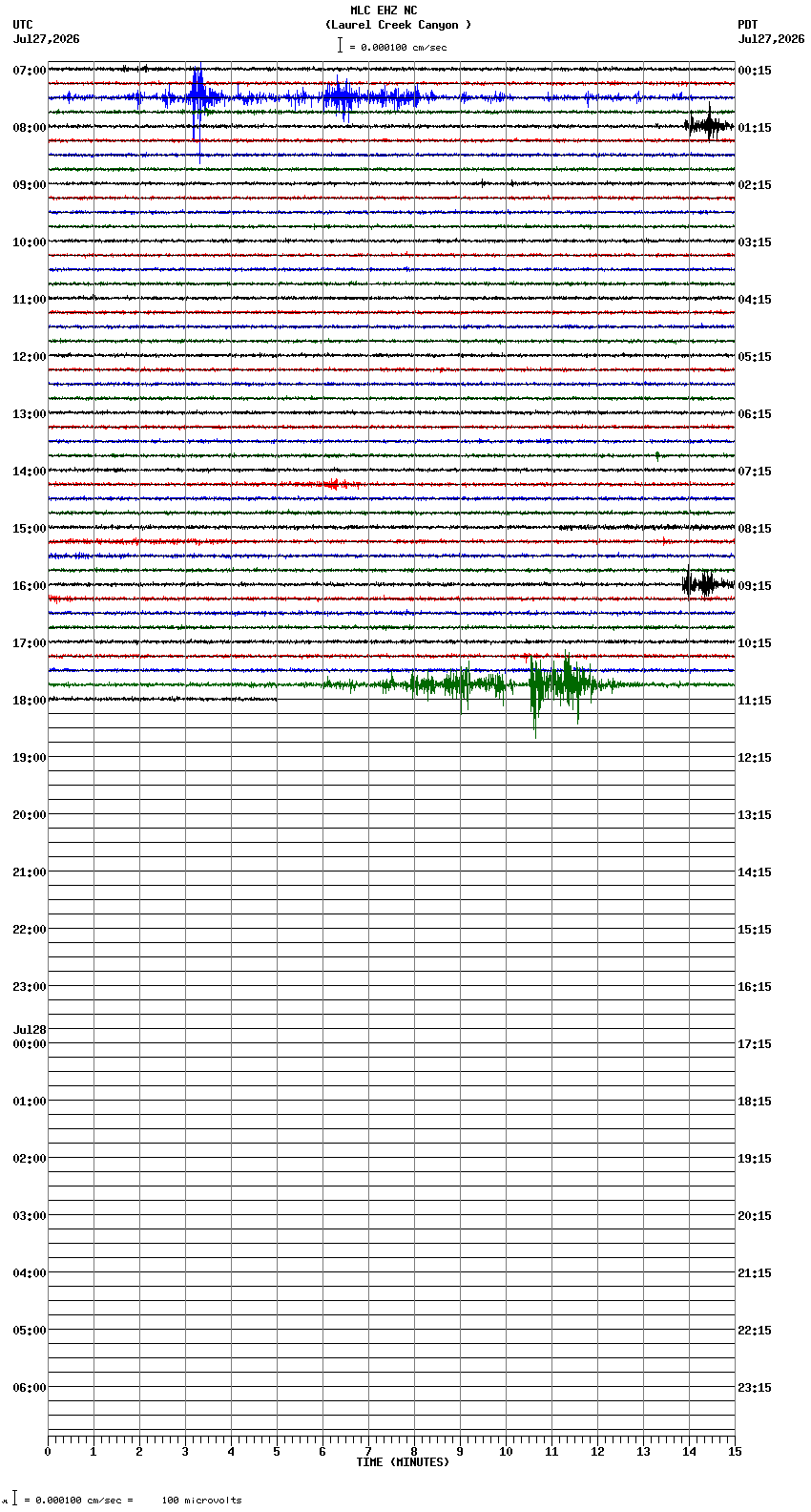Viewport: 811px width, 1512px height.
Task: Click the 09:00 UTC row label
Action: [x=30, y=185]
